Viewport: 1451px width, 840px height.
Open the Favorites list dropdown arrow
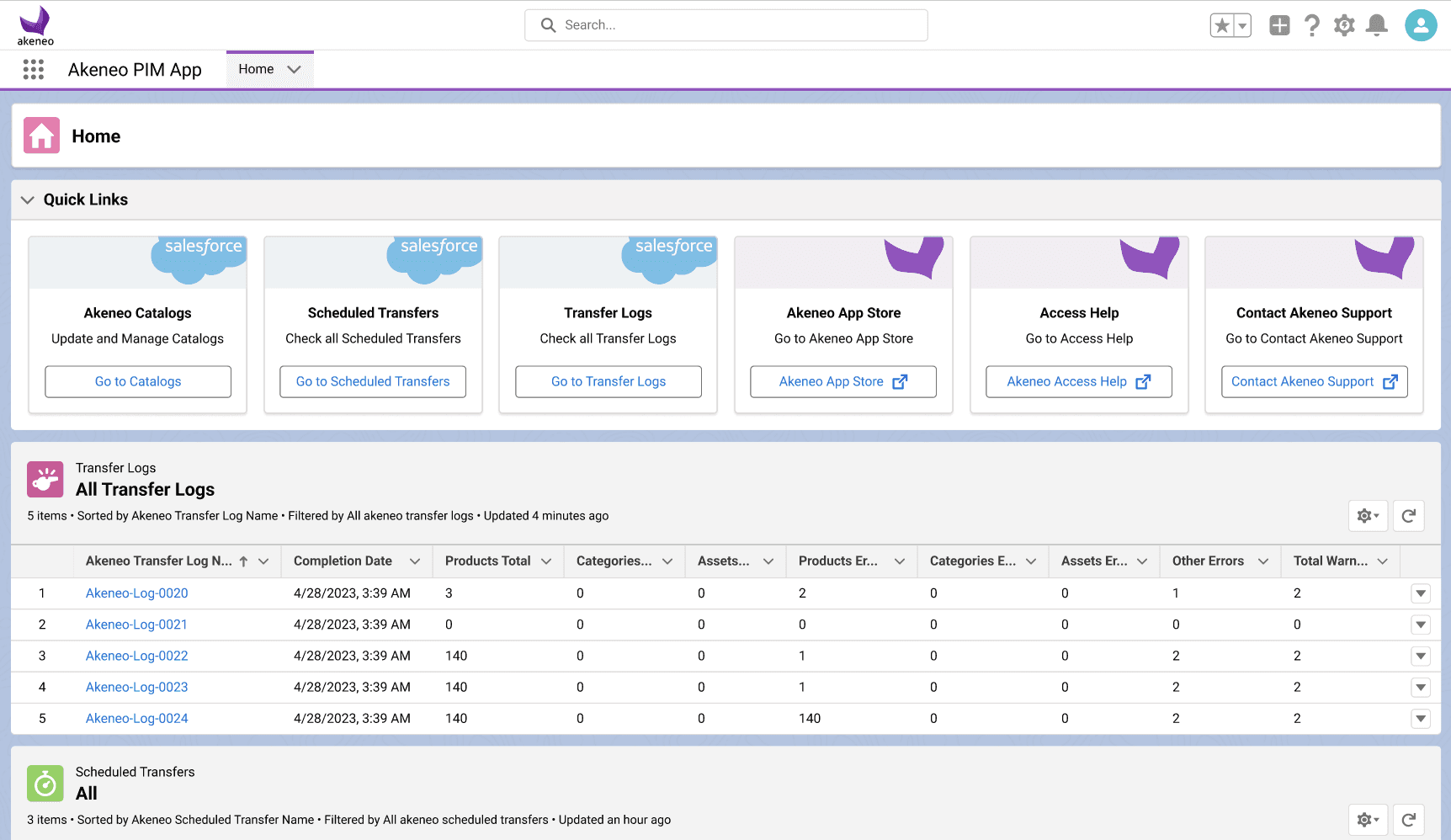click(1242, 25)
